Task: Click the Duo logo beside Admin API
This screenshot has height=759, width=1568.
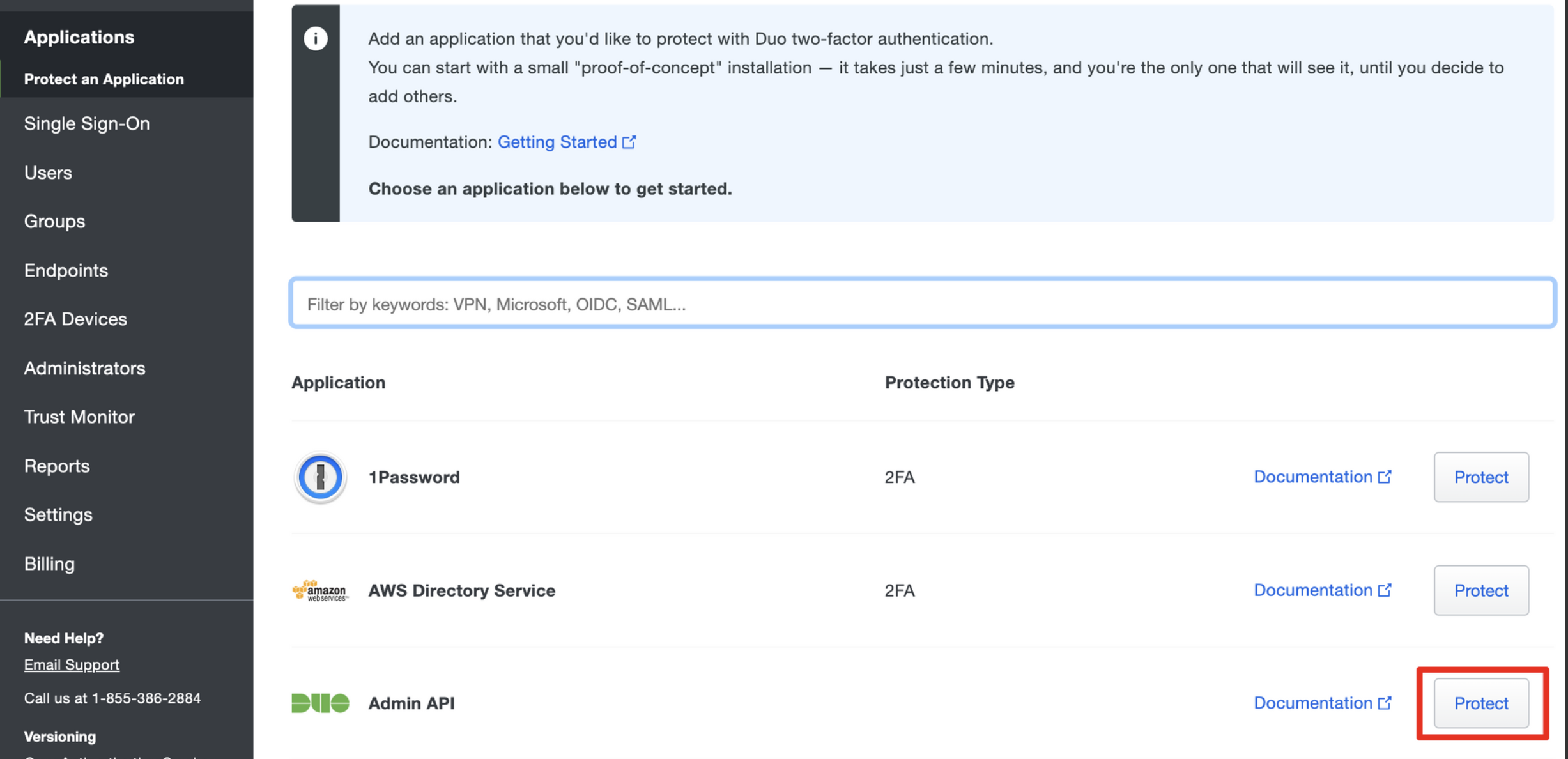Action: point(320,703)
